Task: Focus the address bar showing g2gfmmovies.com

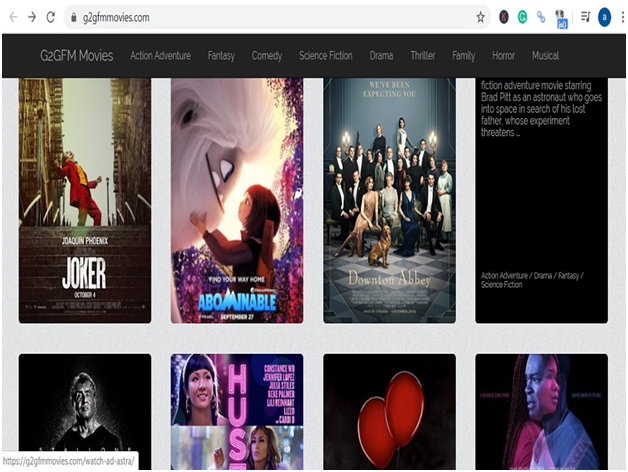Action: coord(276,17)
